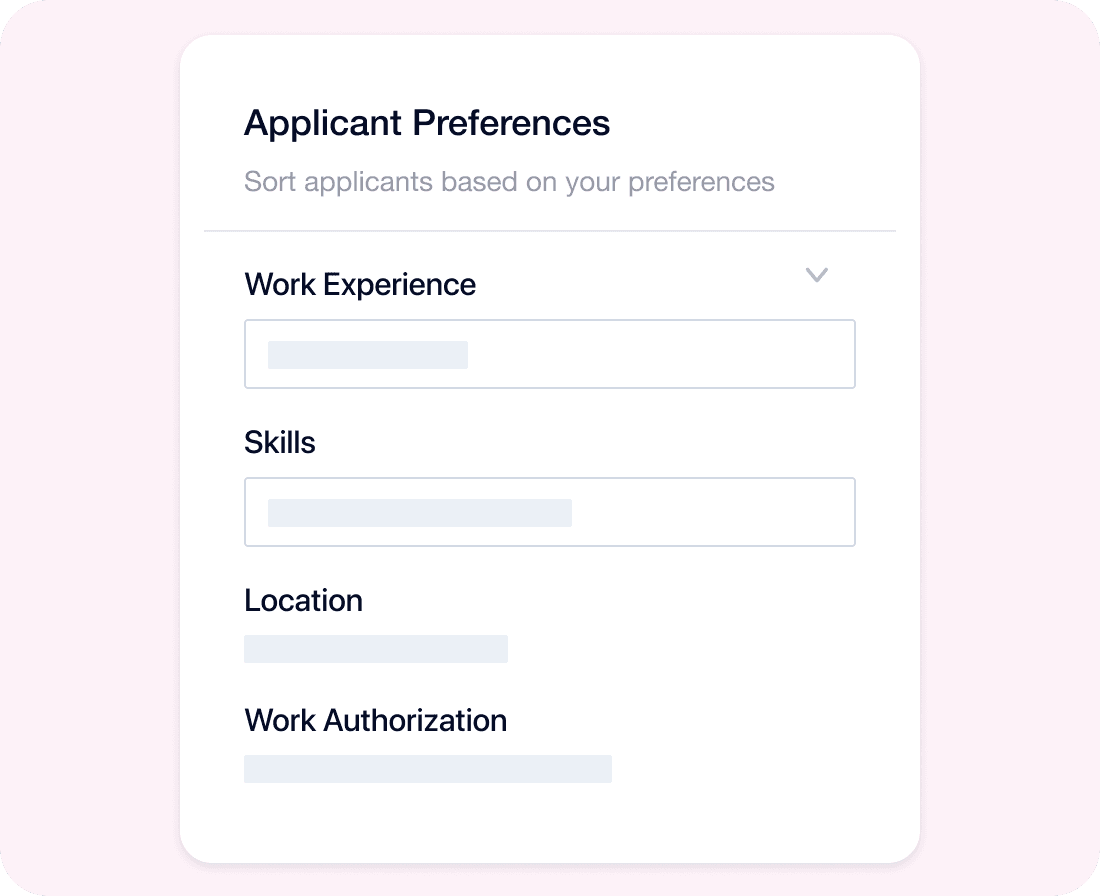Select the Location label
1100x896 pixels.
pos(303,600)
